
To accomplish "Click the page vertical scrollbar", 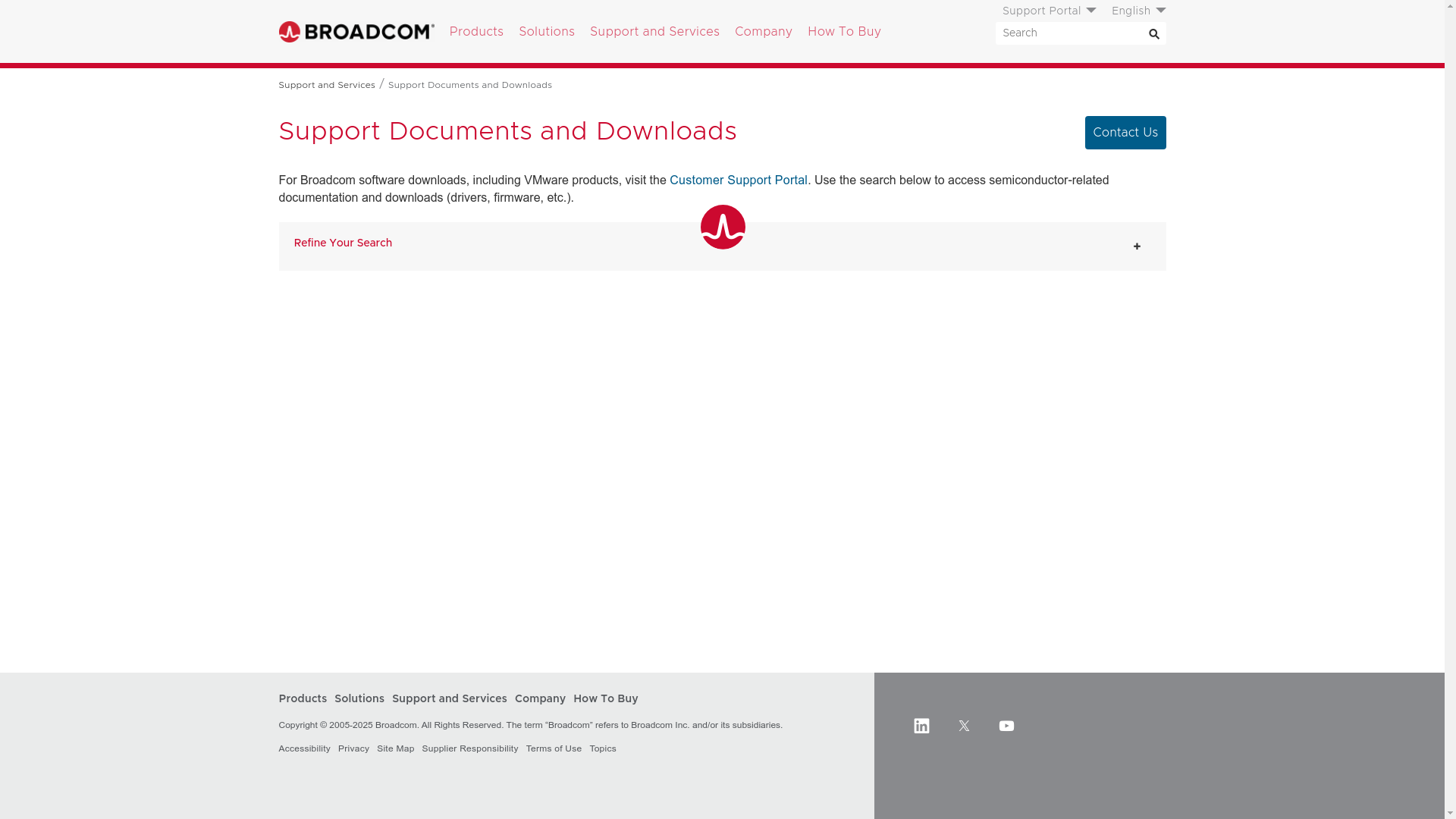I will [1450, 409].
